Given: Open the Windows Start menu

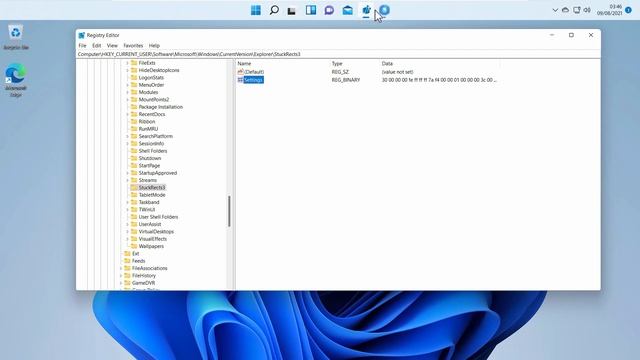Looking at the screenshot, I should [x=256, y=10].
